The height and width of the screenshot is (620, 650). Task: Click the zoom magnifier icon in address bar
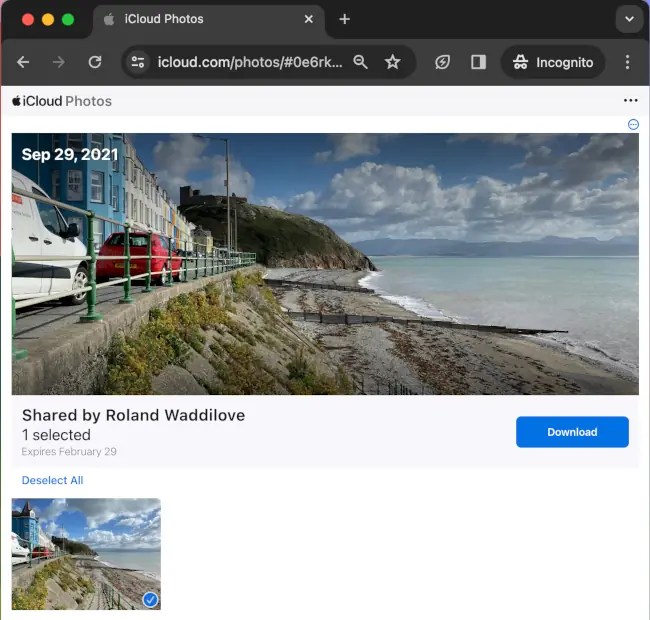tap(360, 62)
